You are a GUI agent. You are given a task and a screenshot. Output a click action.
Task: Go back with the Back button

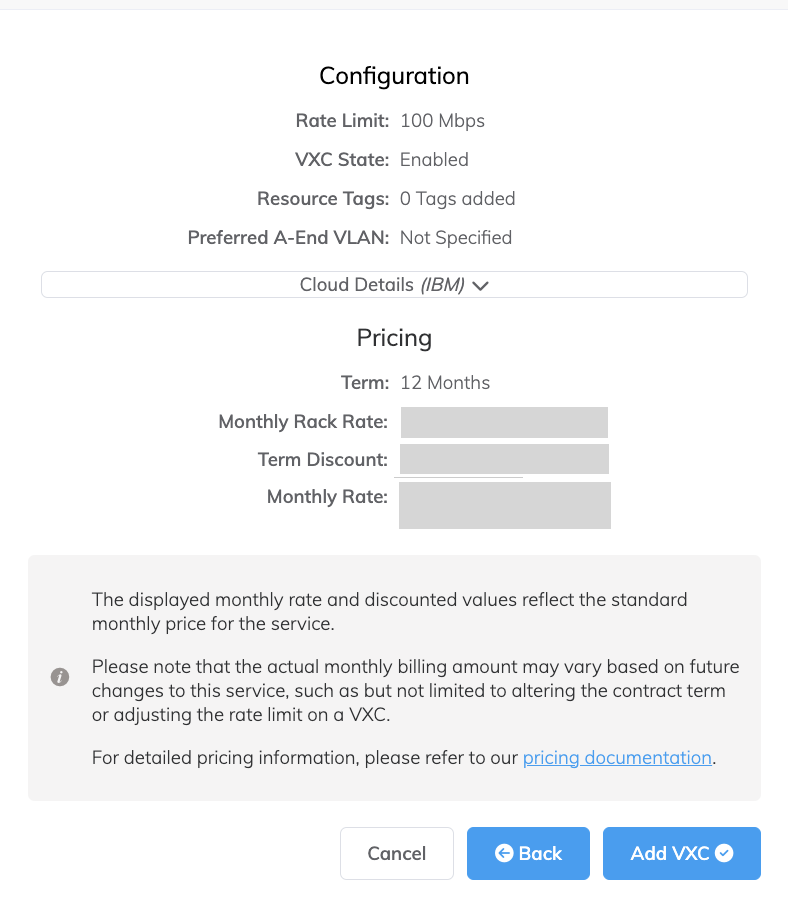(x=528, y=853)
